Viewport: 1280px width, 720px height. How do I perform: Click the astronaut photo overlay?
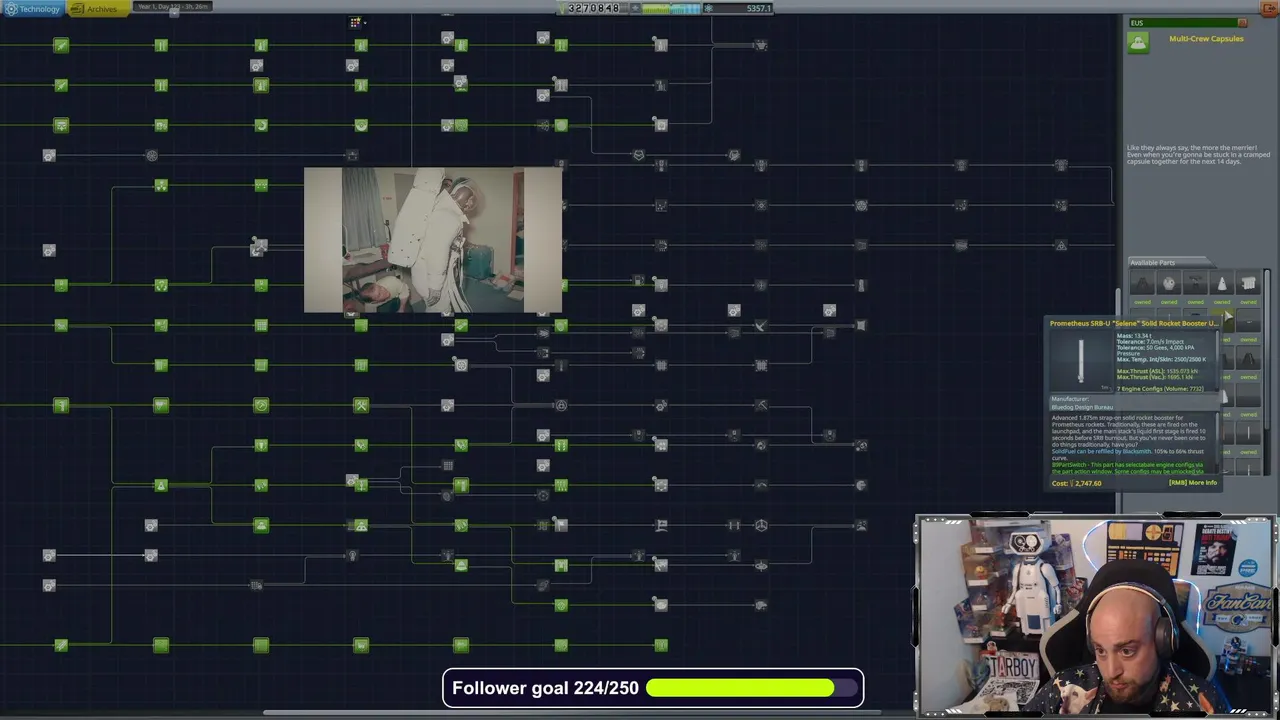point(433,240)
